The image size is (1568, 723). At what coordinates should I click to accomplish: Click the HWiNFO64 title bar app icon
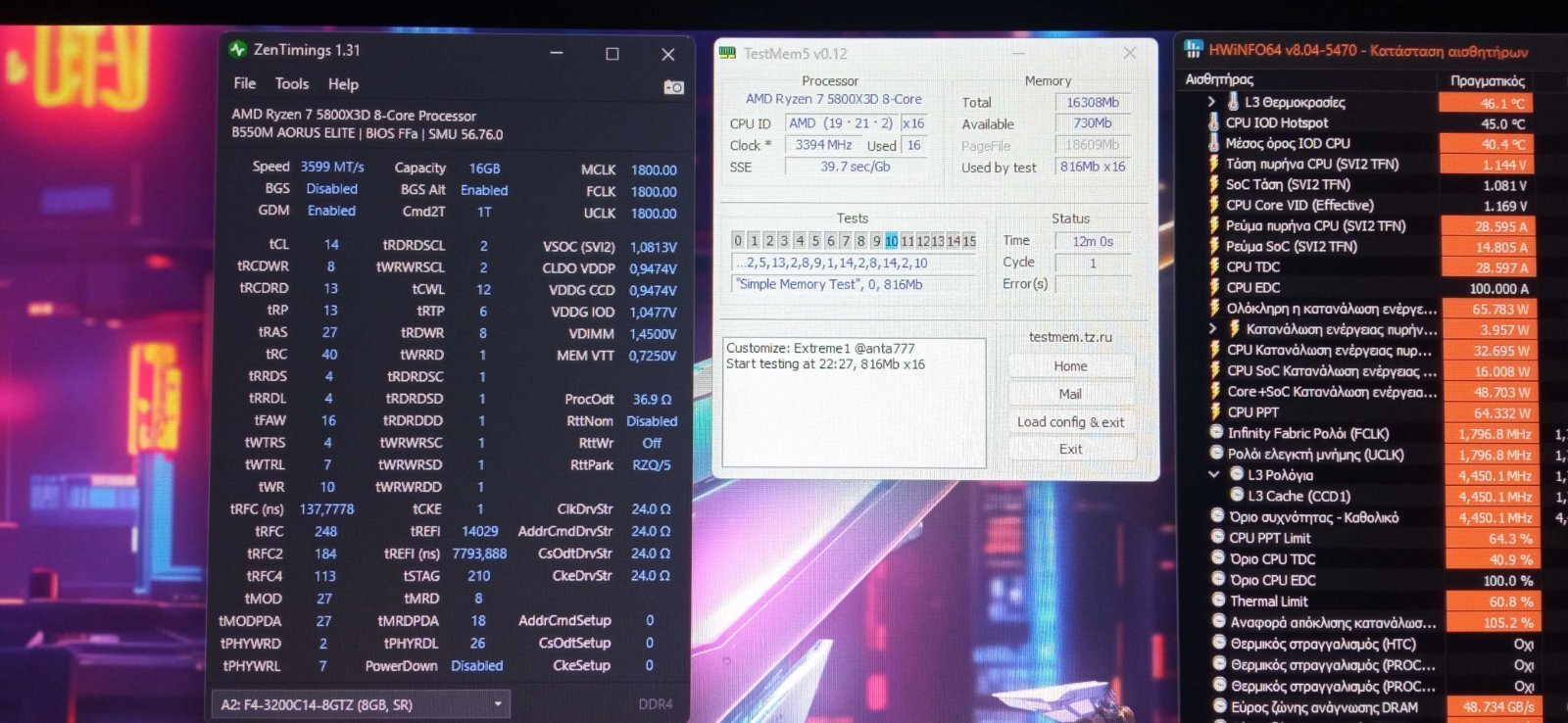pos(1193,49)
